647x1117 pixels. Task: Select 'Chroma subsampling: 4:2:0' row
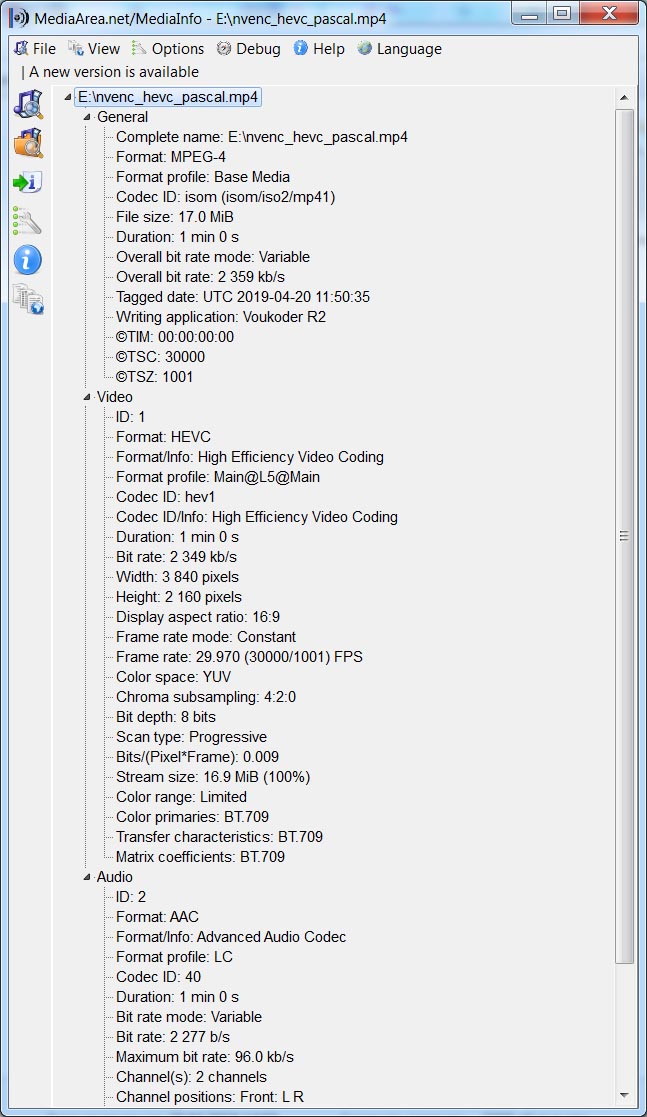point(206,697)
